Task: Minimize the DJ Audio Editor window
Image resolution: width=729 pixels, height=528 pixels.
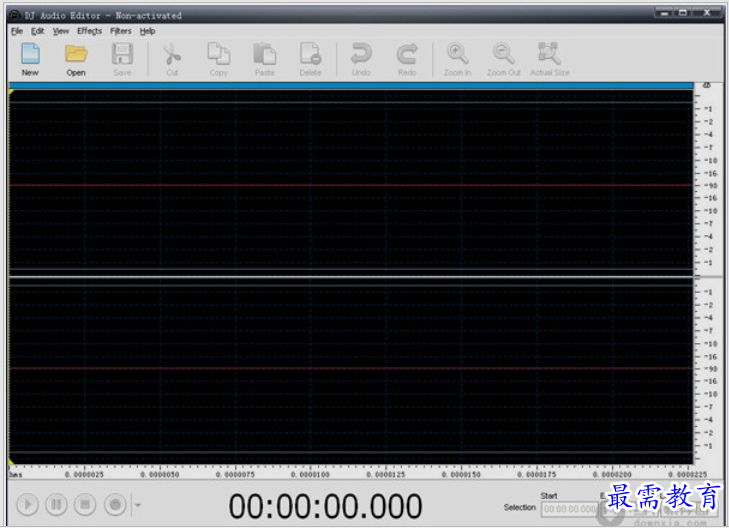Action: tap(665, 13)
